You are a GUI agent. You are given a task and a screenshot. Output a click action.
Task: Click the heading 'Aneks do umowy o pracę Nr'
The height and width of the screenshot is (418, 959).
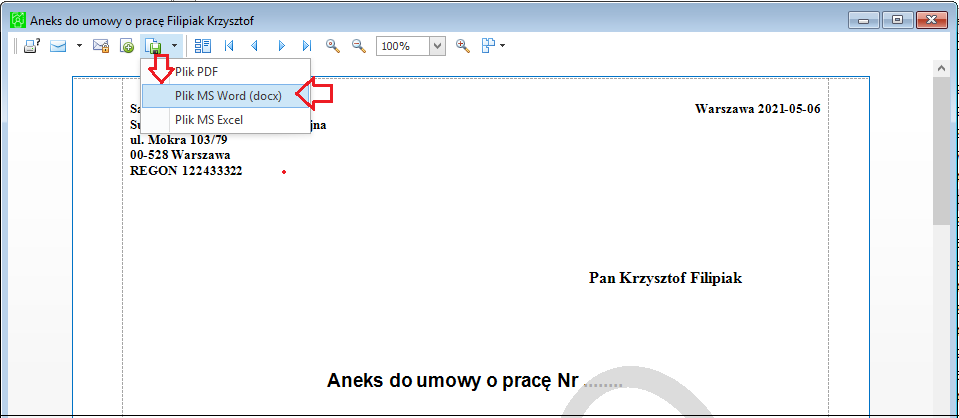click(x=453, y=381)
